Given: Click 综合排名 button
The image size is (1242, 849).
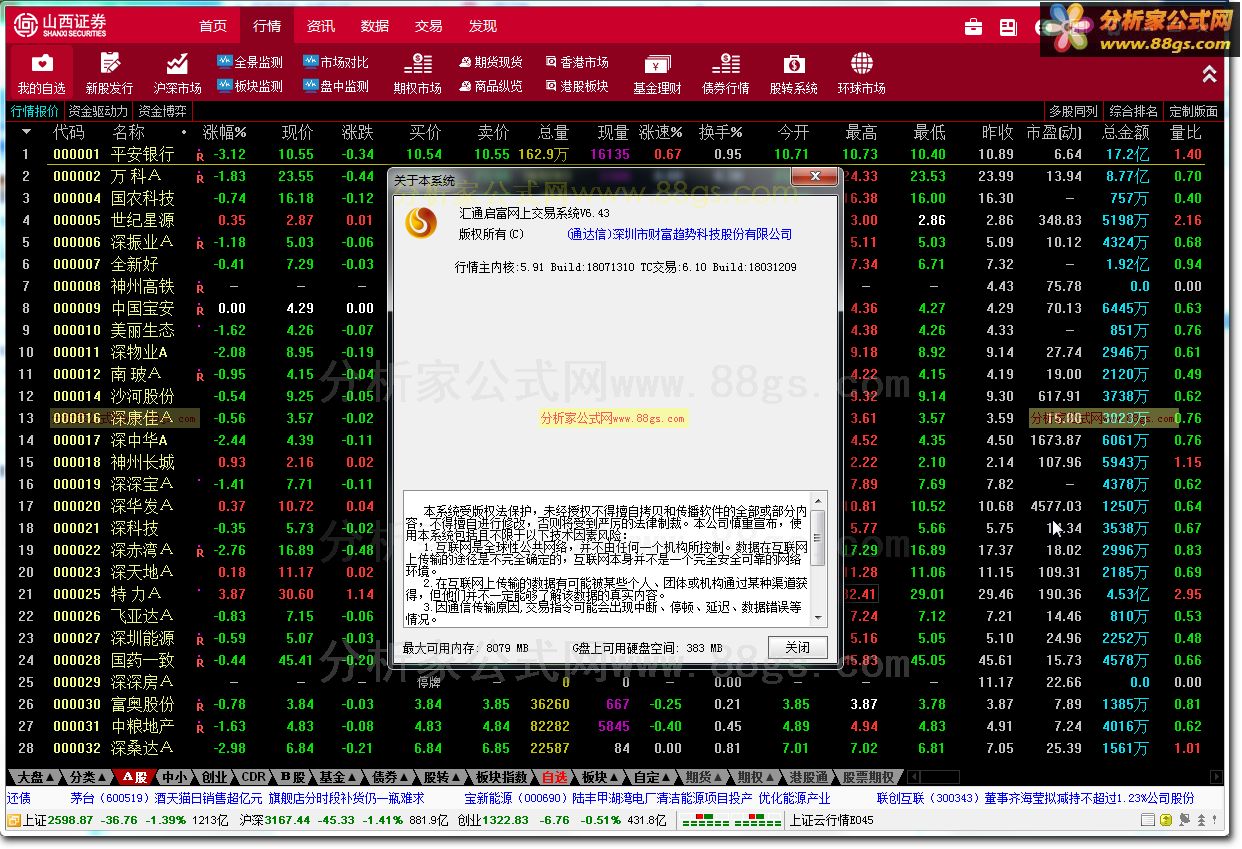Looking at the screenshot, I should [x=1134, y=111].
